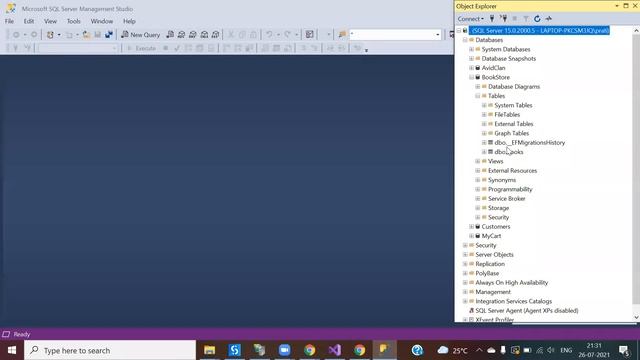Select the Service Broker folder
The width and height of the screenshot is (640, 360).
click(507, 199)
